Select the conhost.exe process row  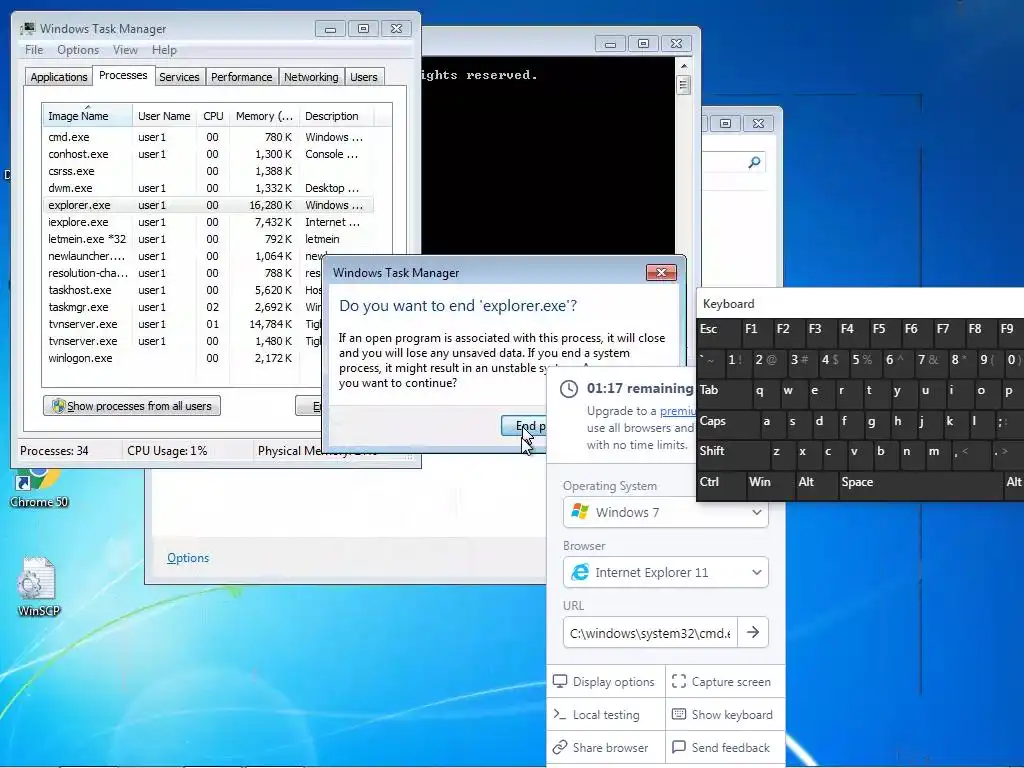click(x=208, y=154)
